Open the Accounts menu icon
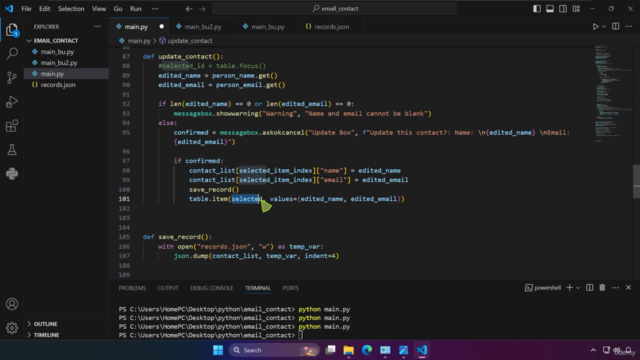The height and width of the screenshot is (360, 640). click(x=12, y=304)
